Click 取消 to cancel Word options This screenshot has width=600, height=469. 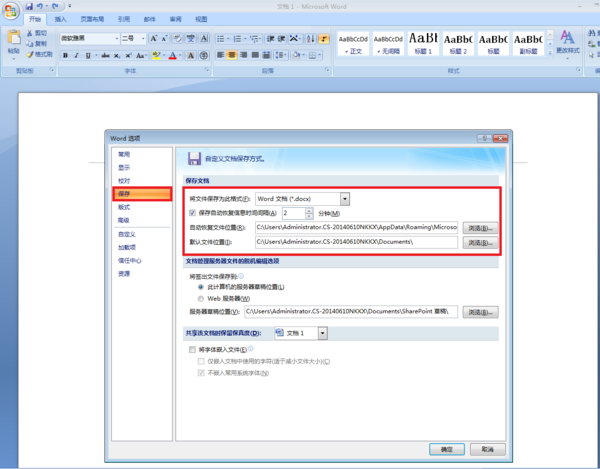coord(488,449)
